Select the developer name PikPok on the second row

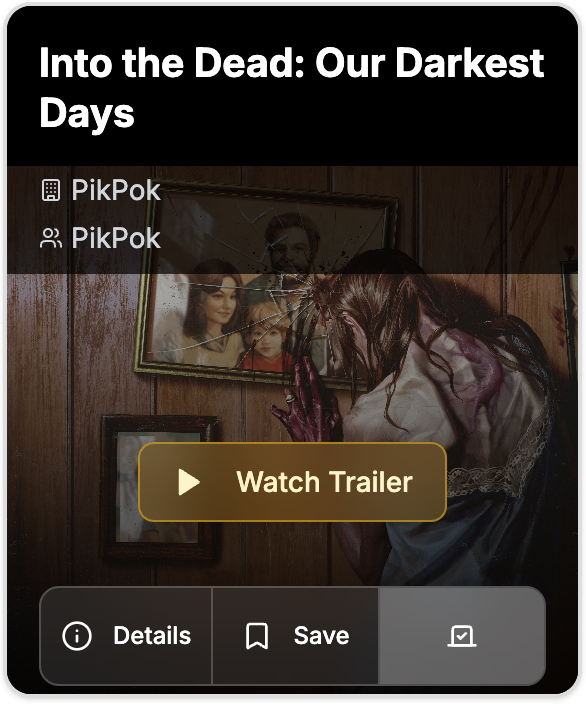point(116,238)
